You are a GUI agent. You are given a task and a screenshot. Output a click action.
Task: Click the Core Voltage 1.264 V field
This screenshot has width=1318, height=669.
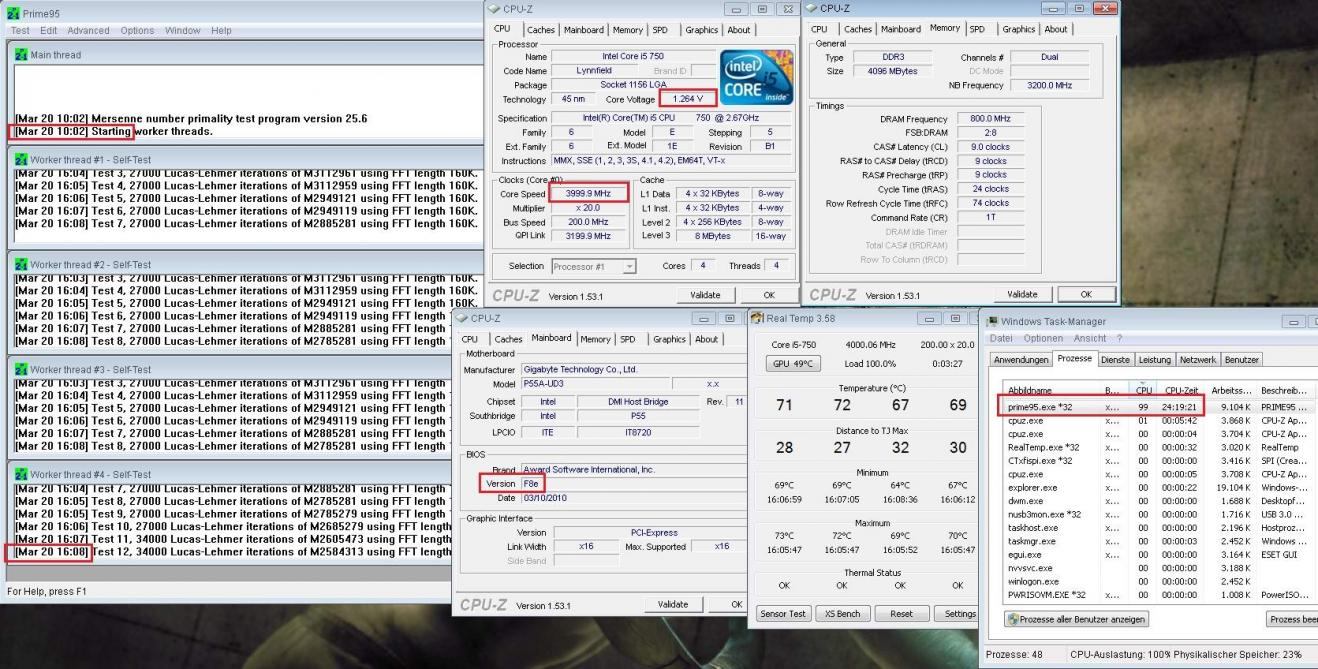tap(688, 99)
